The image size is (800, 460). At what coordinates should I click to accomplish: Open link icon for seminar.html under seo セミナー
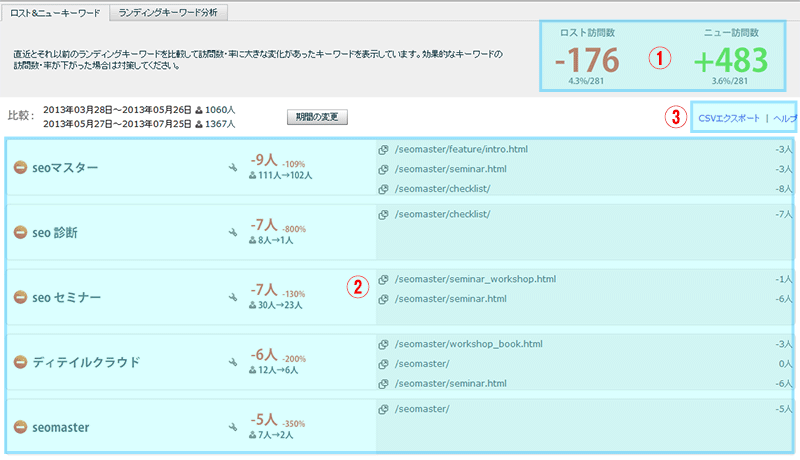coord(384,299)
